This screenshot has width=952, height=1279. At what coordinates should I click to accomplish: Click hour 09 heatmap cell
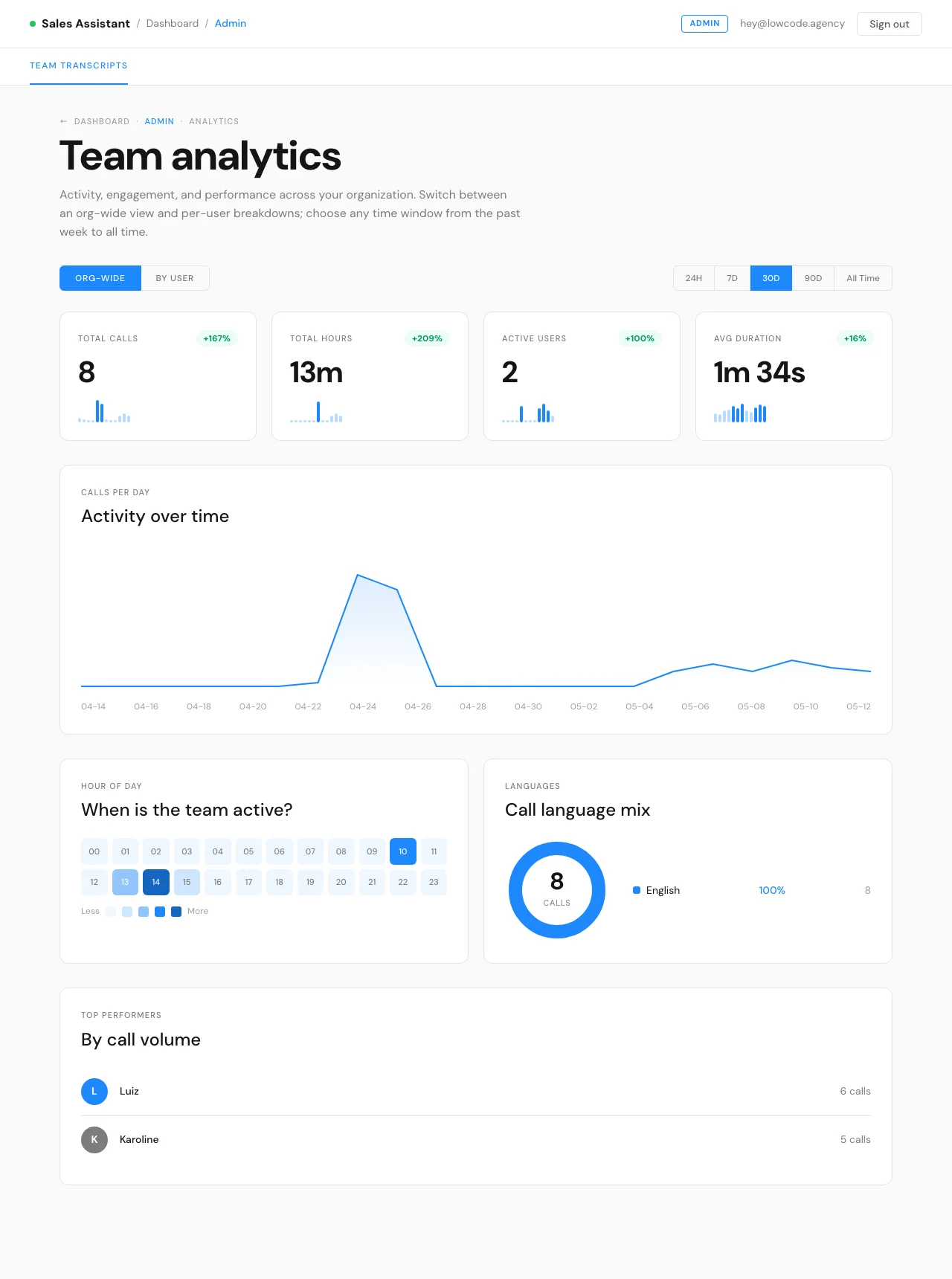[372, 851]
